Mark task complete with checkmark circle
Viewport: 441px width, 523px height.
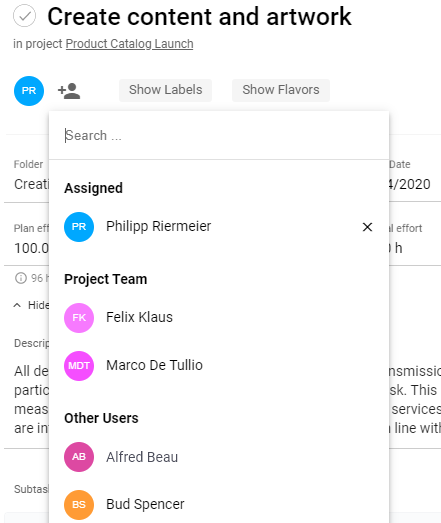click(x=24, y=16)
